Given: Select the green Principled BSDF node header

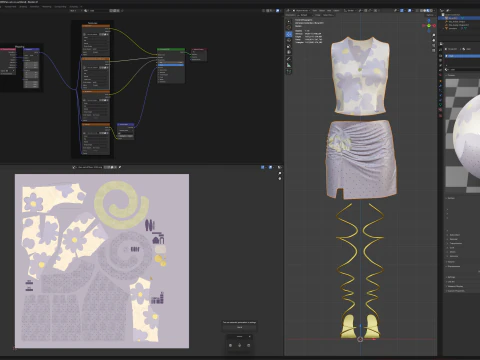Looking at the screenshot, I should point(171,50).
